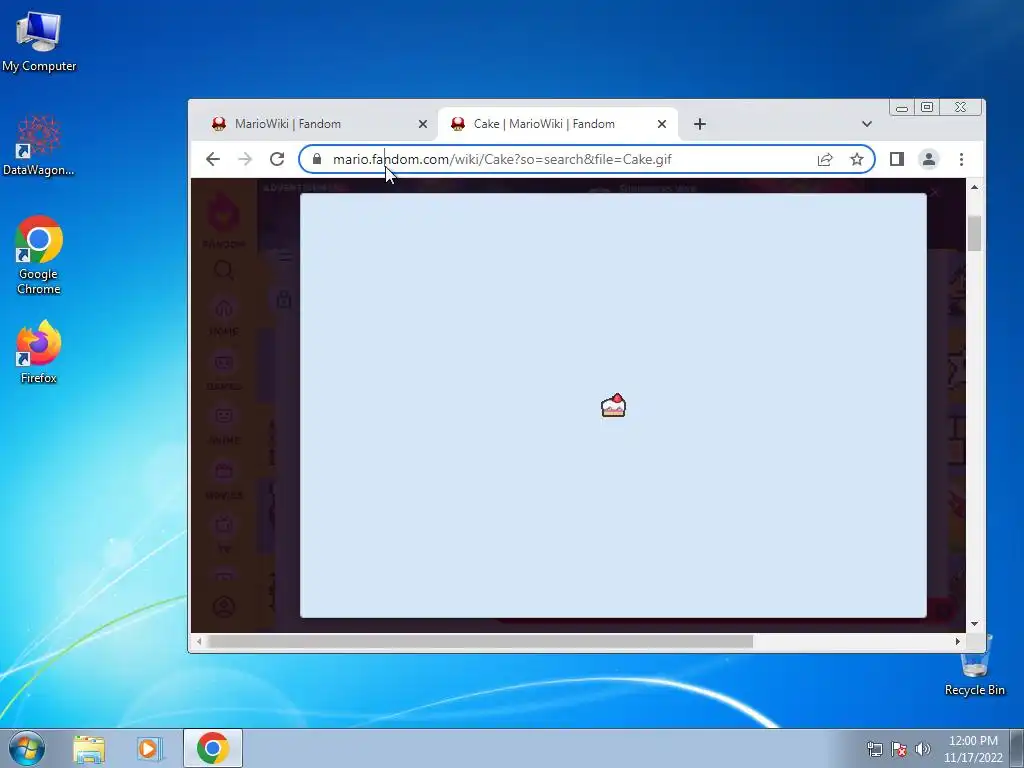Launch Windows Media Player from taskbar
The height and width of the screenshot is (768, 1024).
click(x=150, y=748)
